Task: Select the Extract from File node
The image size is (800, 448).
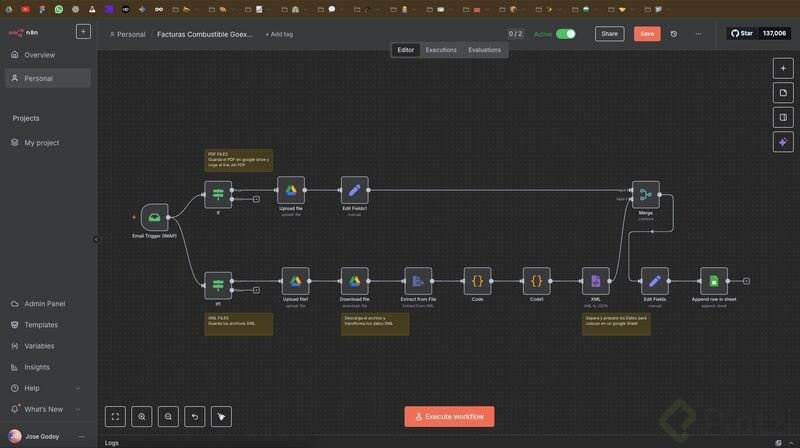Action: pyautogui.click(x=418, y=281)
